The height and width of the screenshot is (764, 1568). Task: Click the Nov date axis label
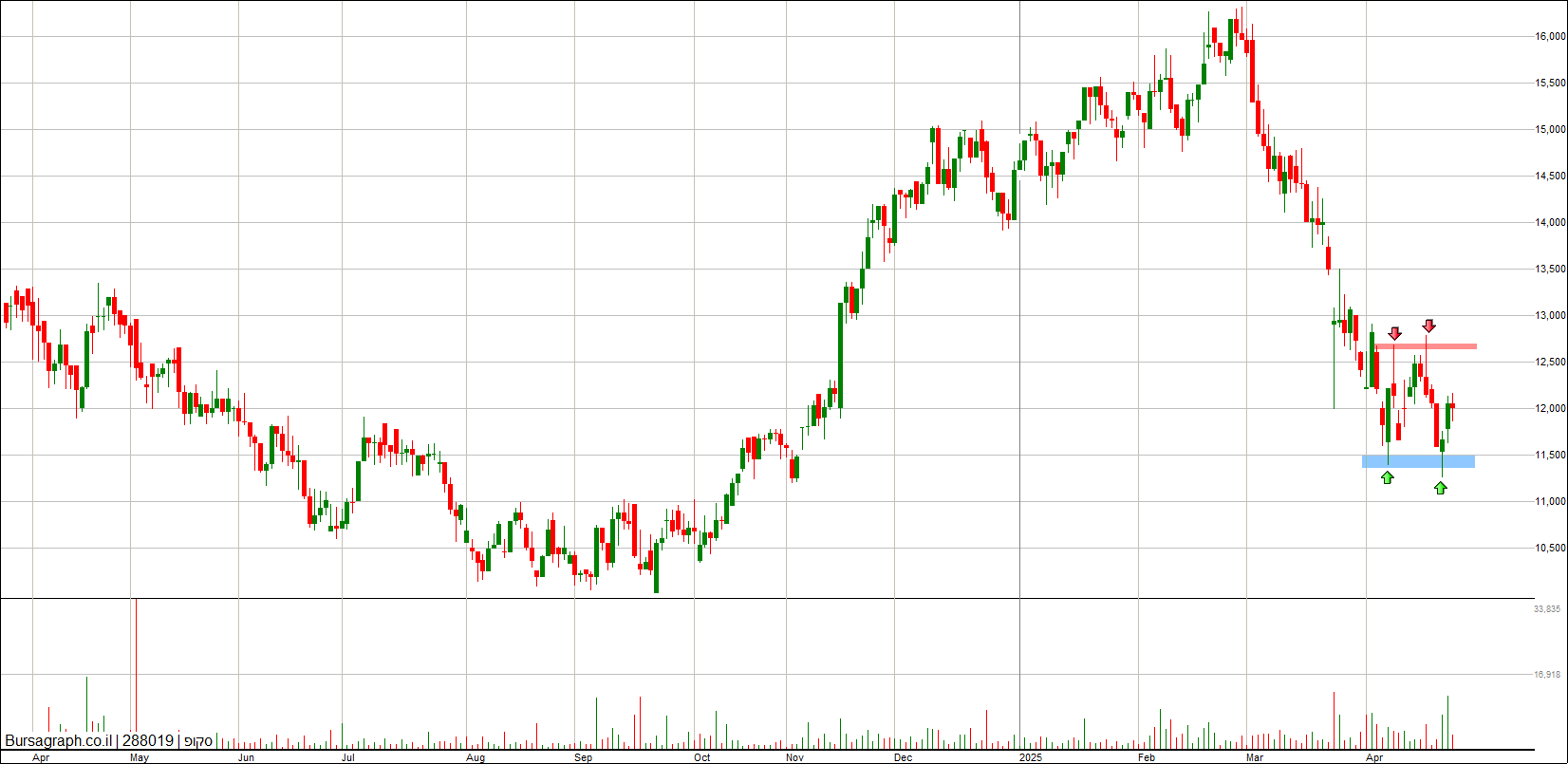(x=795, y=758)
